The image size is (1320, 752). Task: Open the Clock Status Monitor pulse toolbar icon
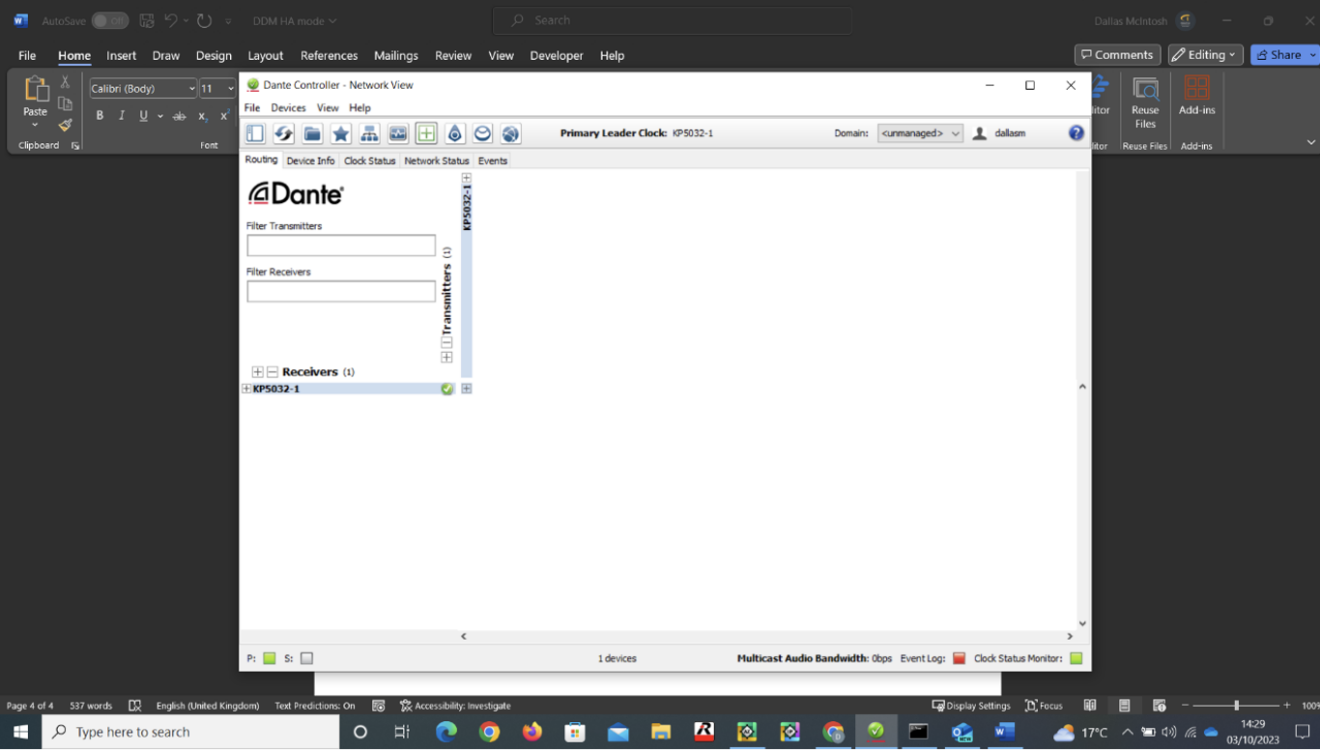coord(397,133)
